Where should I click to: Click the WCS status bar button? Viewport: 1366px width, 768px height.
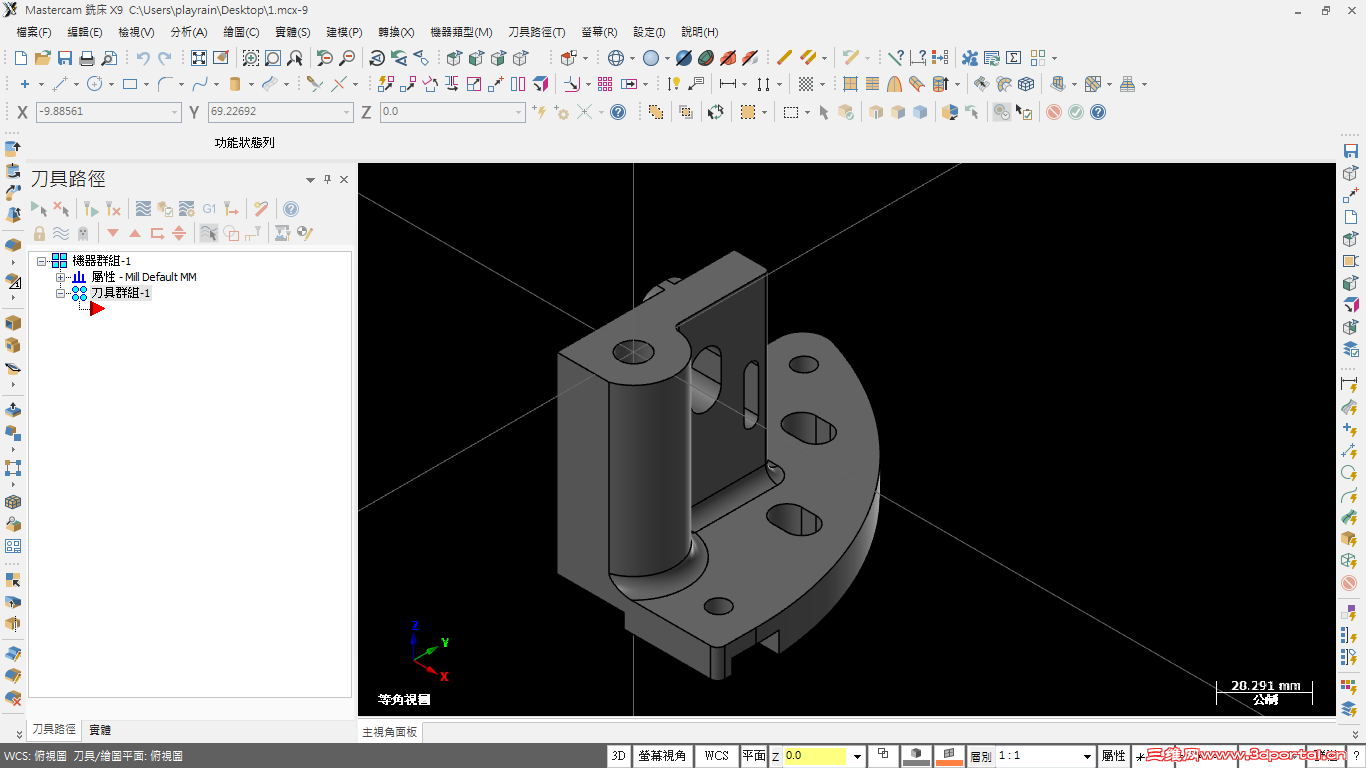coord(717,756)
